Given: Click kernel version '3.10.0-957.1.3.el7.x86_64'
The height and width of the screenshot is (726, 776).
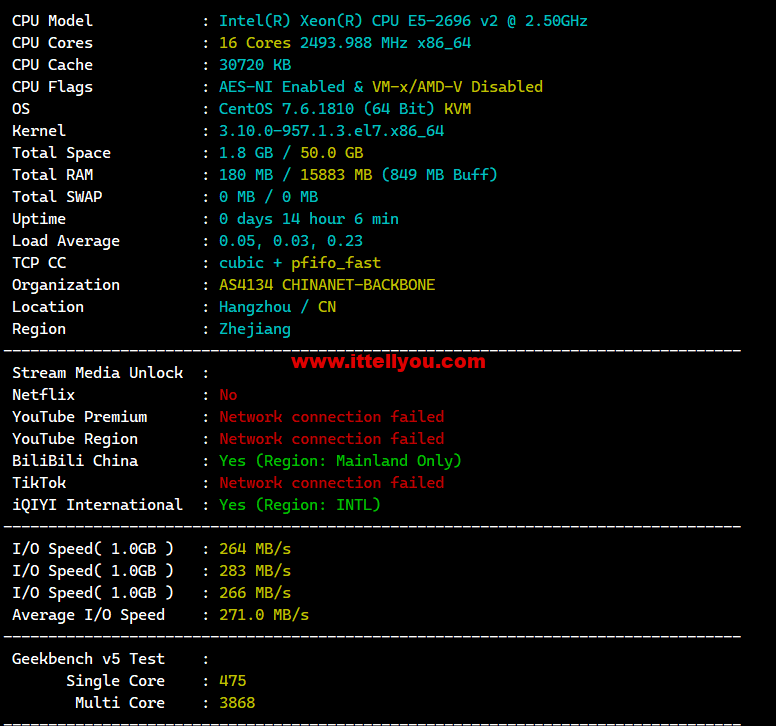Looking at the screenshot, I should [331, 131].
